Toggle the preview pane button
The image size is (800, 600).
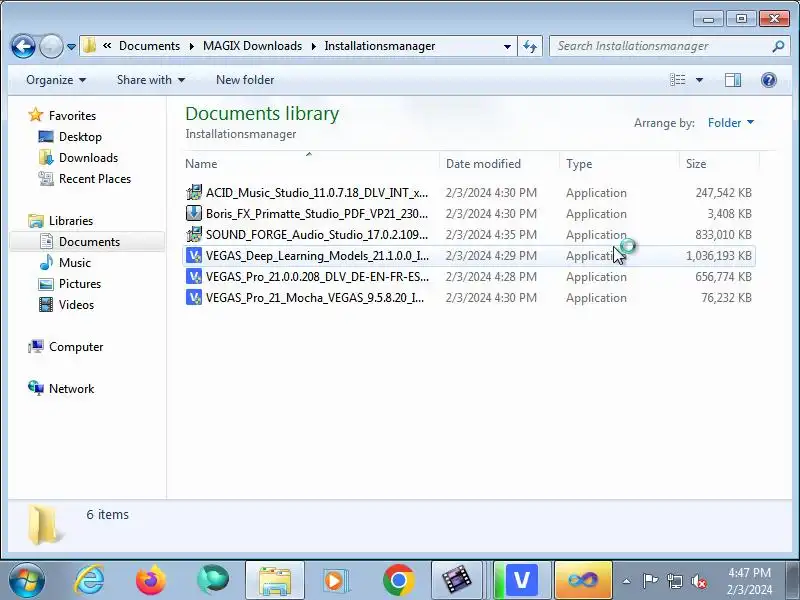tap(733, 80)
